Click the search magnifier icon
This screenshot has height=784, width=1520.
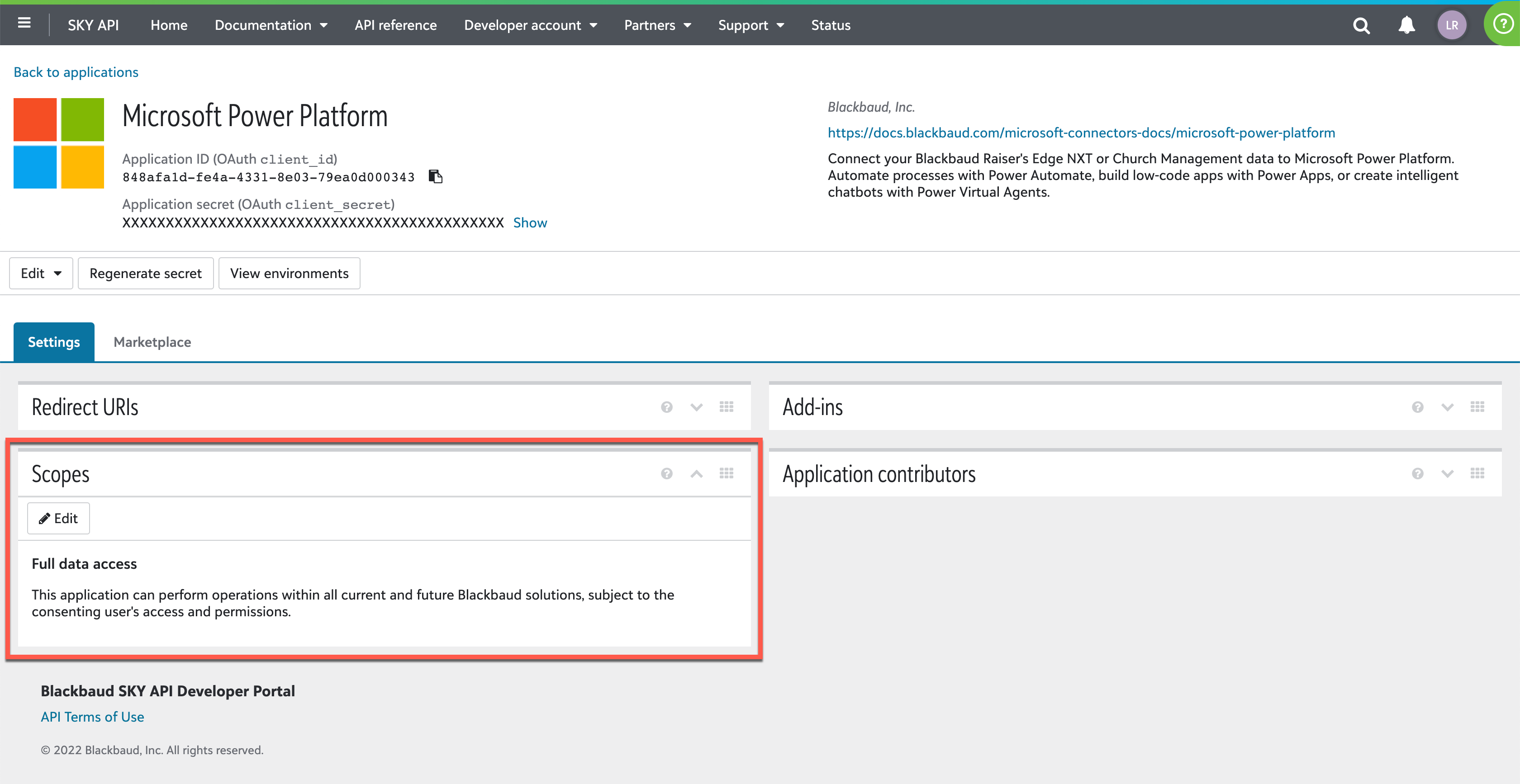pos(1361,25)
